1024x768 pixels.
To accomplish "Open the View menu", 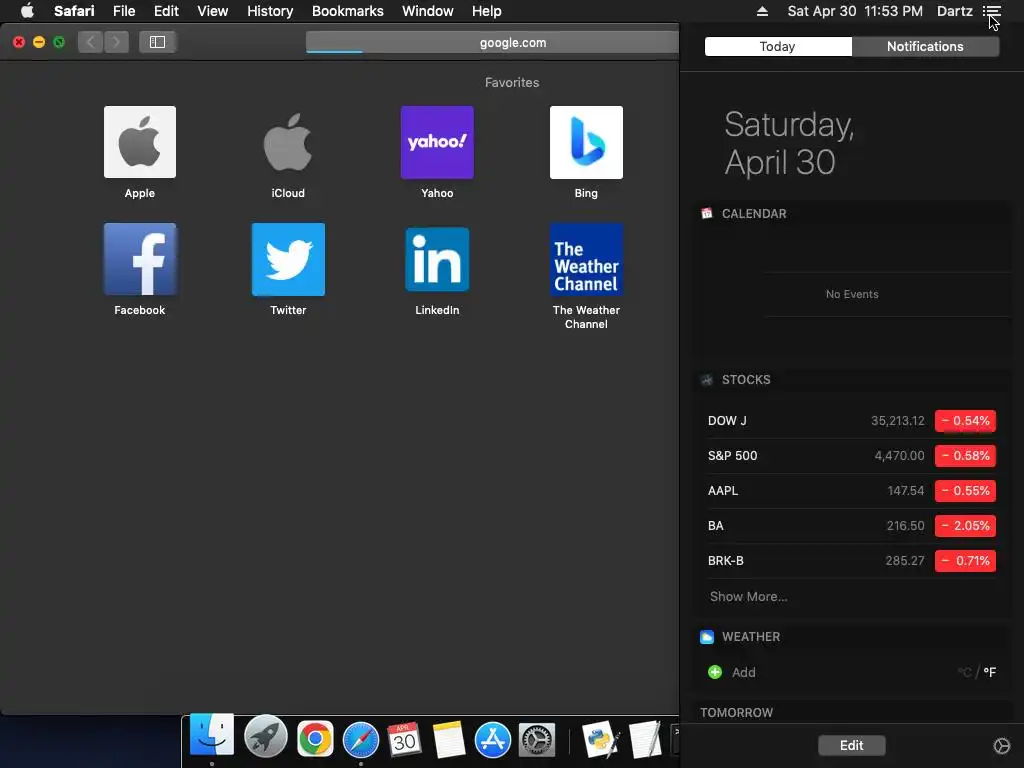I will 212,11.
